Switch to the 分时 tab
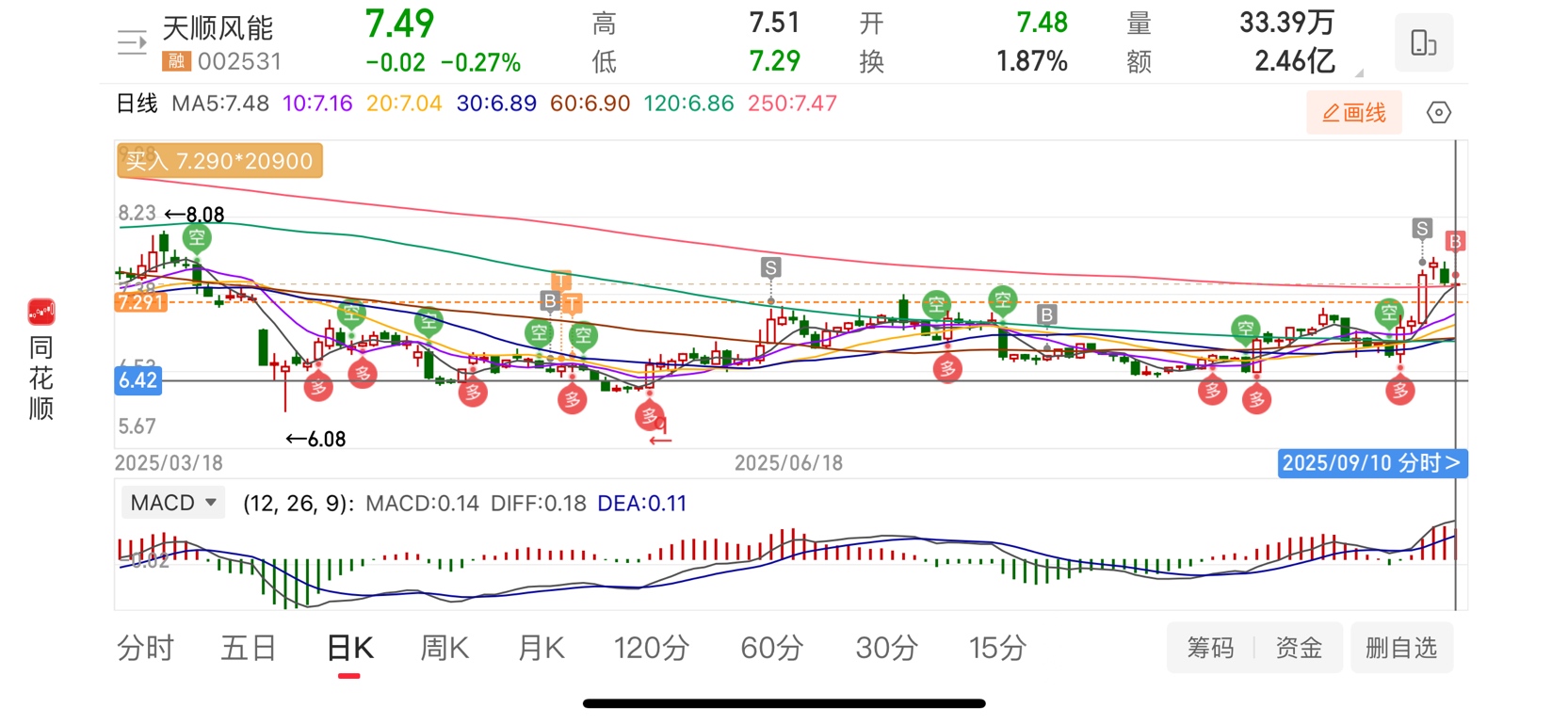 point(146,648)
